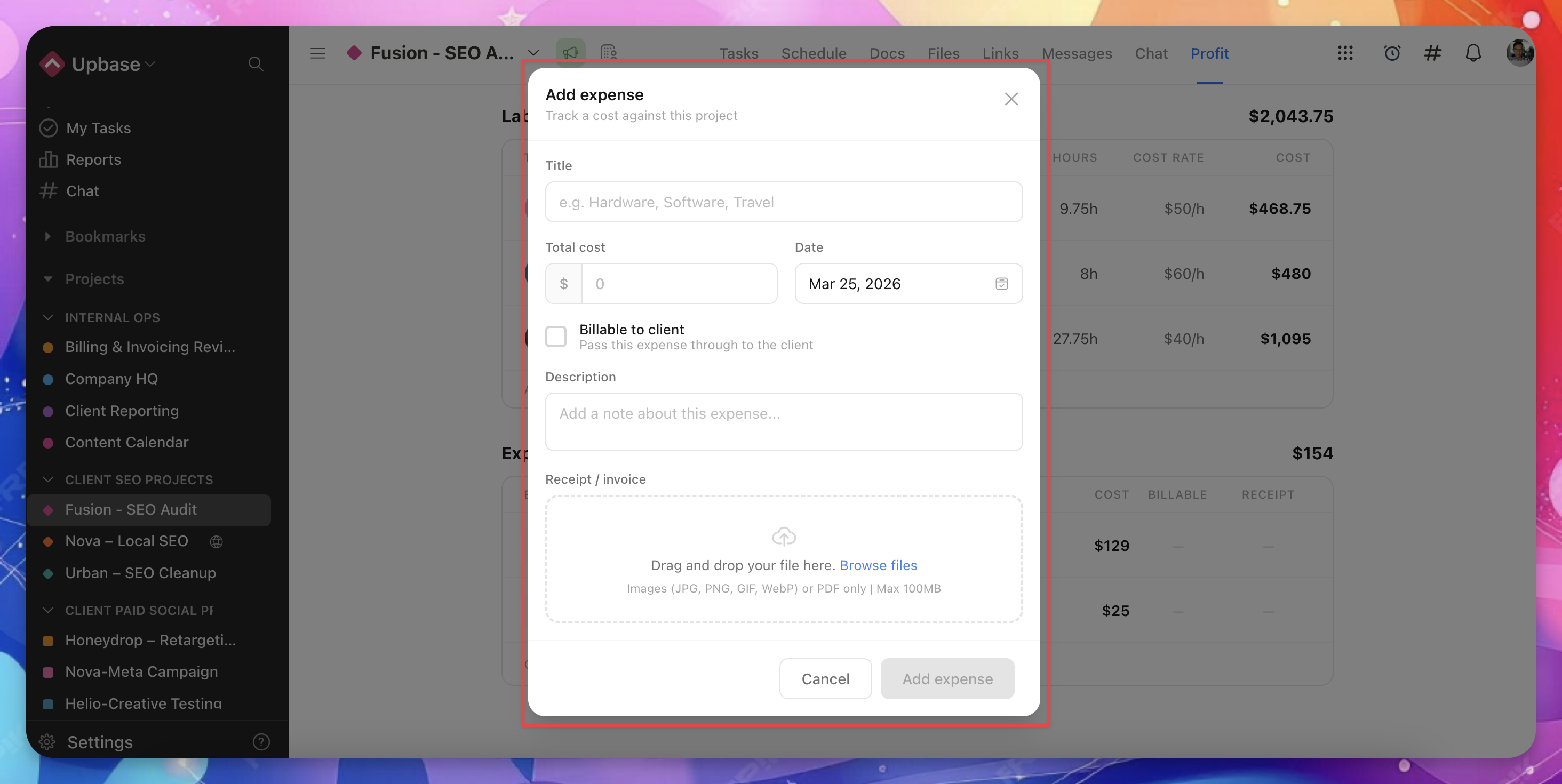Click the expense Title input field

784,202
